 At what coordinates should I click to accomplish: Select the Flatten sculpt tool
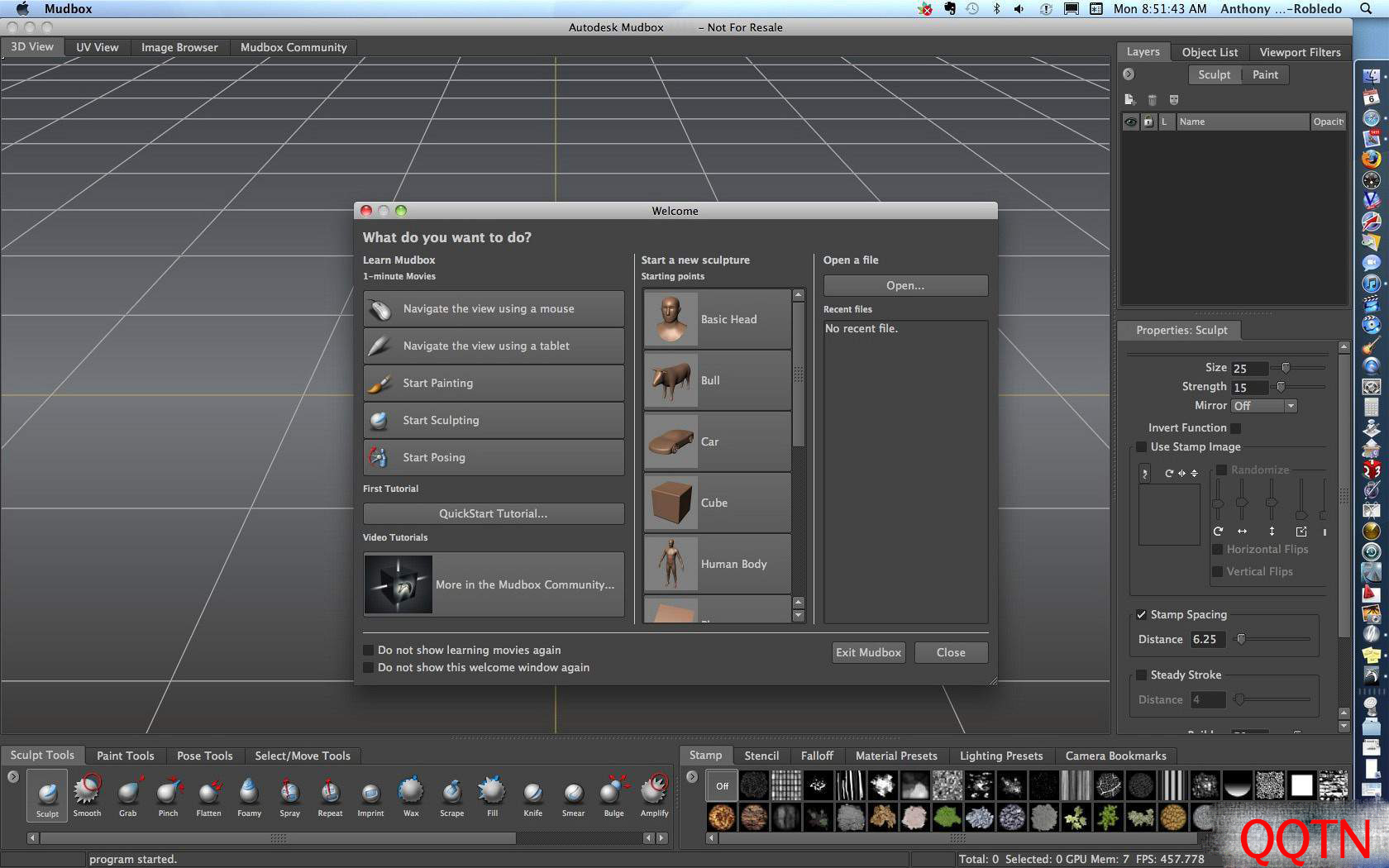pyautogui.click(x=208, y=795)
